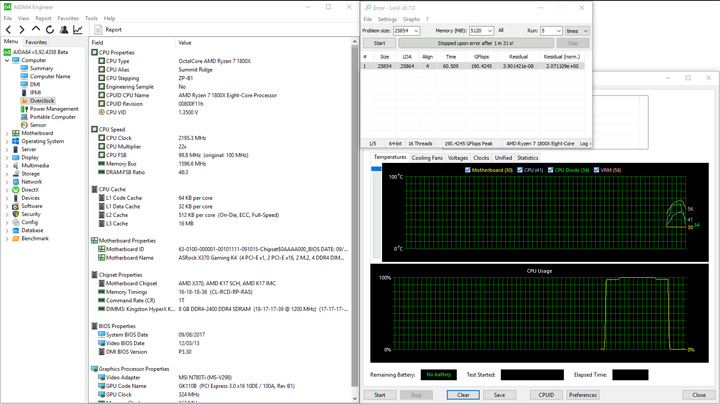
Task: Uncheck the Motherboard temperature checkbox
Action: tap(468, 170)
